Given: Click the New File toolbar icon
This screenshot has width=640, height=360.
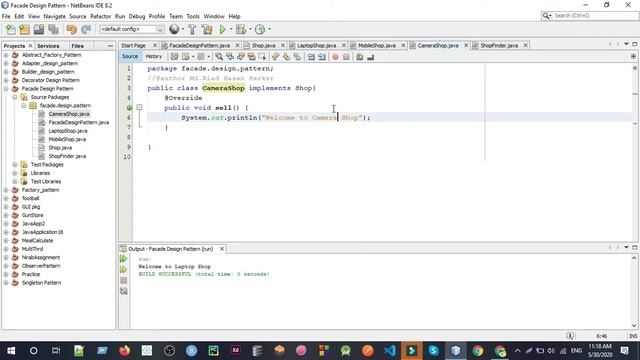Looking at the screenshot, I should point(11,29).
